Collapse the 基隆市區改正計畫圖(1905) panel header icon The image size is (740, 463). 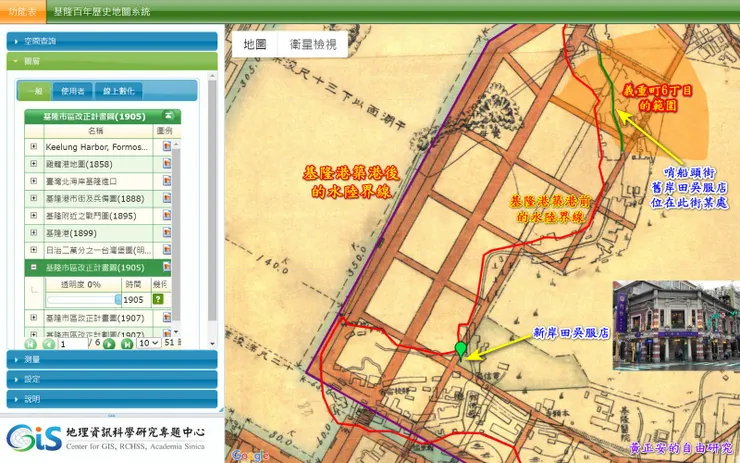[x=168, y=115]
